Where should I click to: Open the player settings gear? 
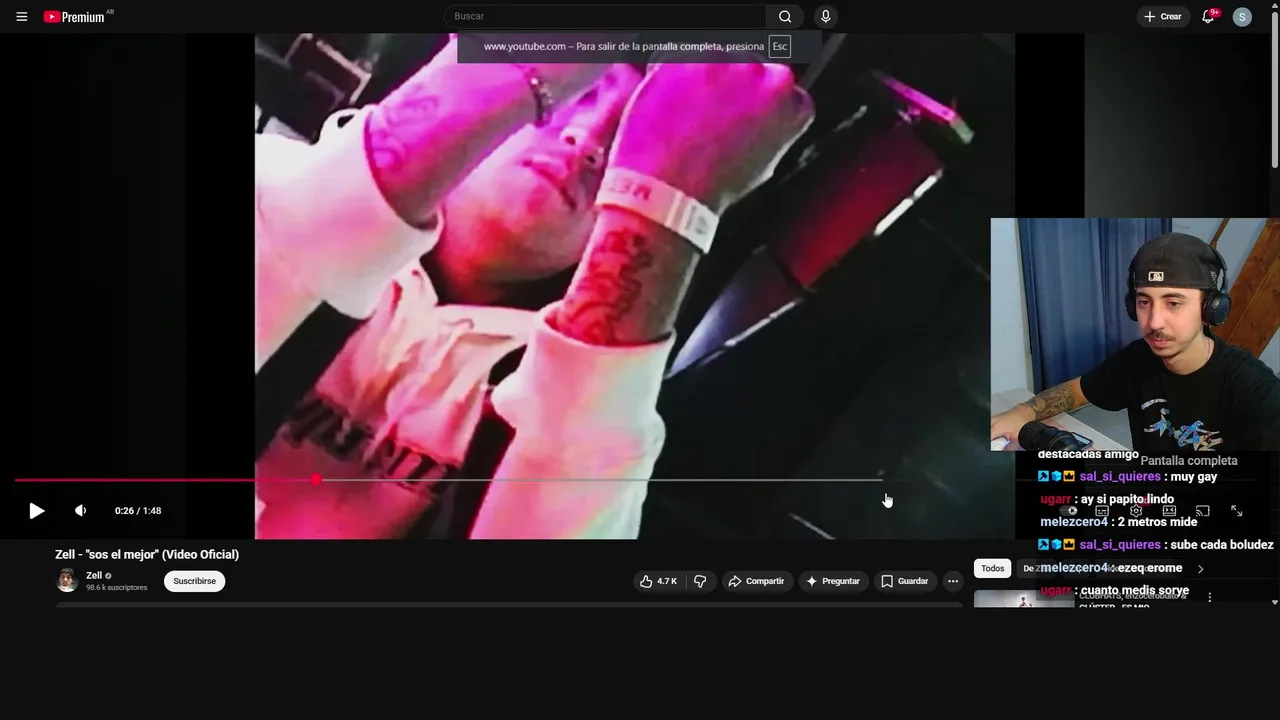(1136, 511)
